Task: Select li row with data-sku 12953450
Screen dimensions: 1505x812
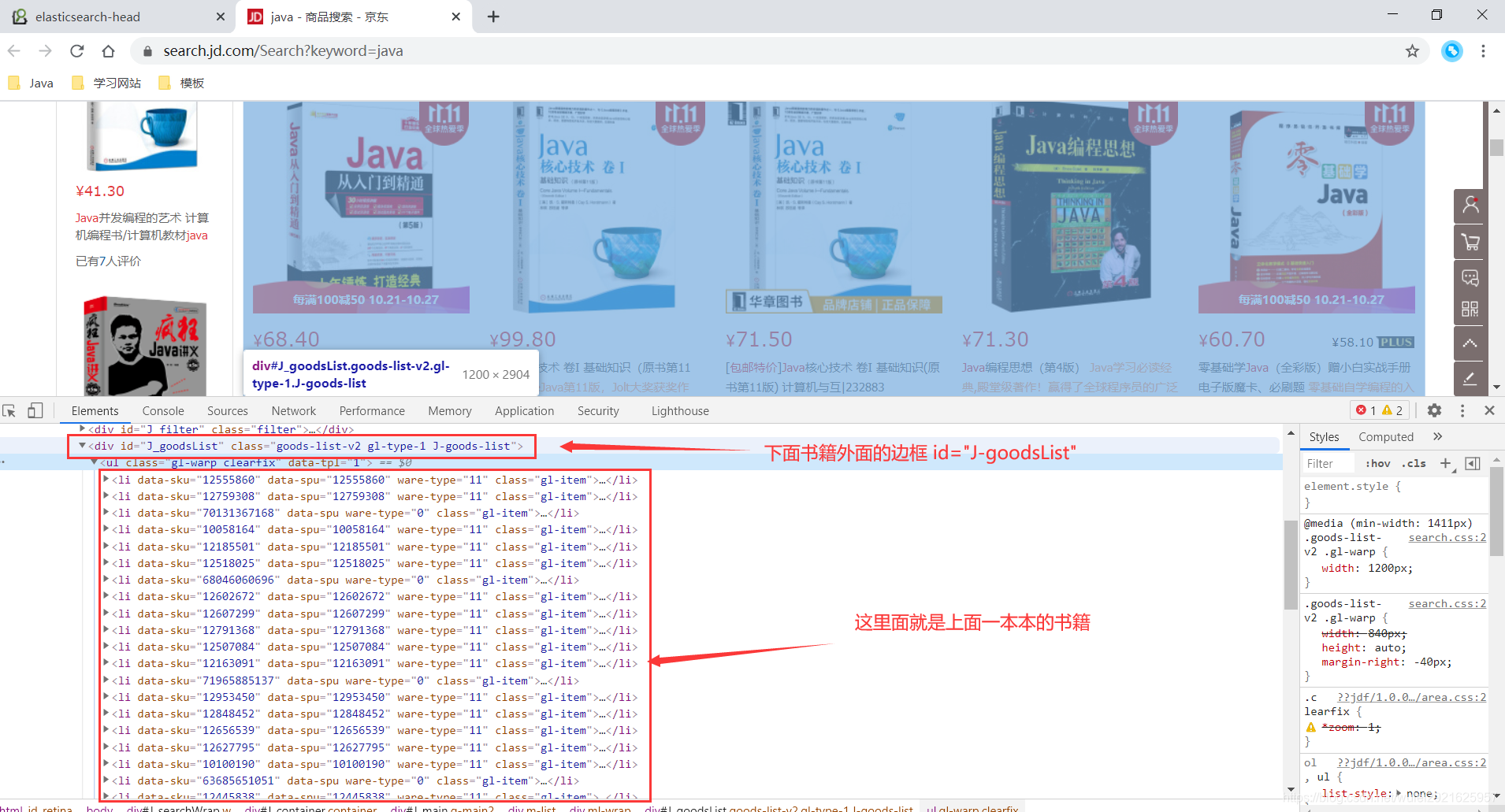Action: click(x=373, y=697)
